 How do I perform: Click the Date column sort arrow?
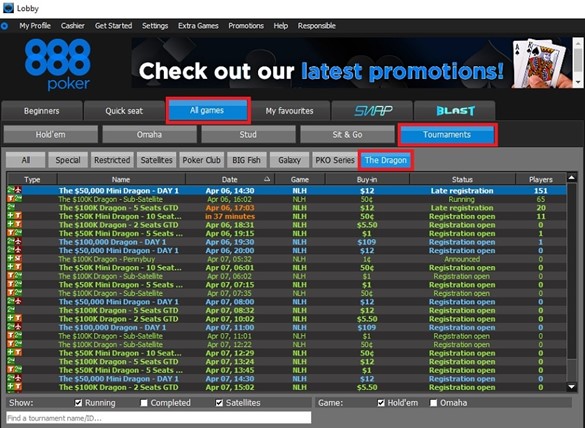tap(267, 179)
